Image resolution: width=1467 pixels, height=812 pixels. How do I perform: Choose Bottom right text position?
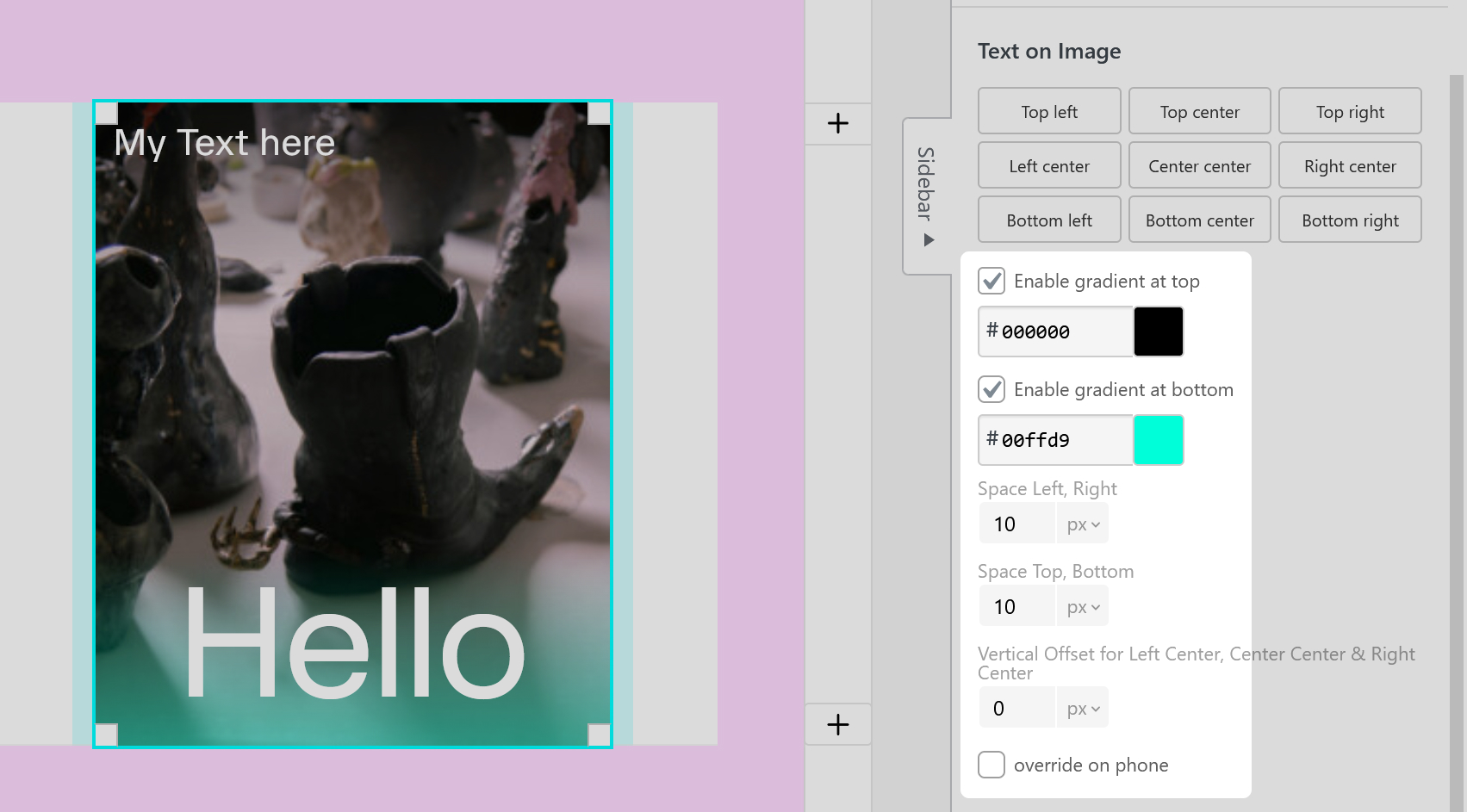coord(1350,220)
